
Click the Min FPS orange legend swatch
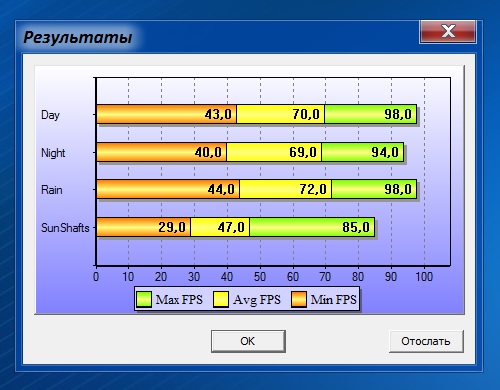coord(299,299)
